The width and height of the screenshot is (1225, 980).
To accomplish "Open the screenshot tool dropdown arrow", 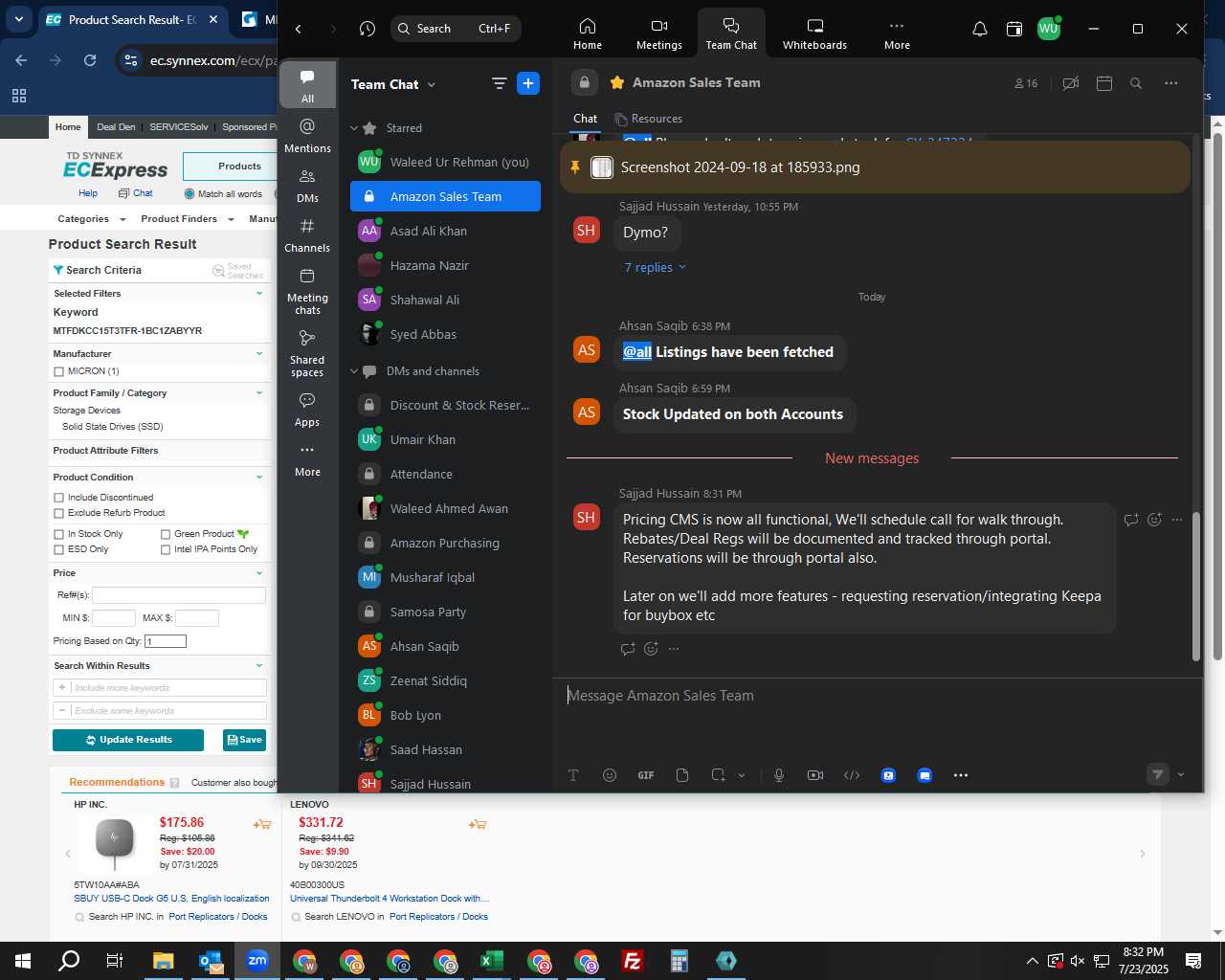I will [742, 775].
